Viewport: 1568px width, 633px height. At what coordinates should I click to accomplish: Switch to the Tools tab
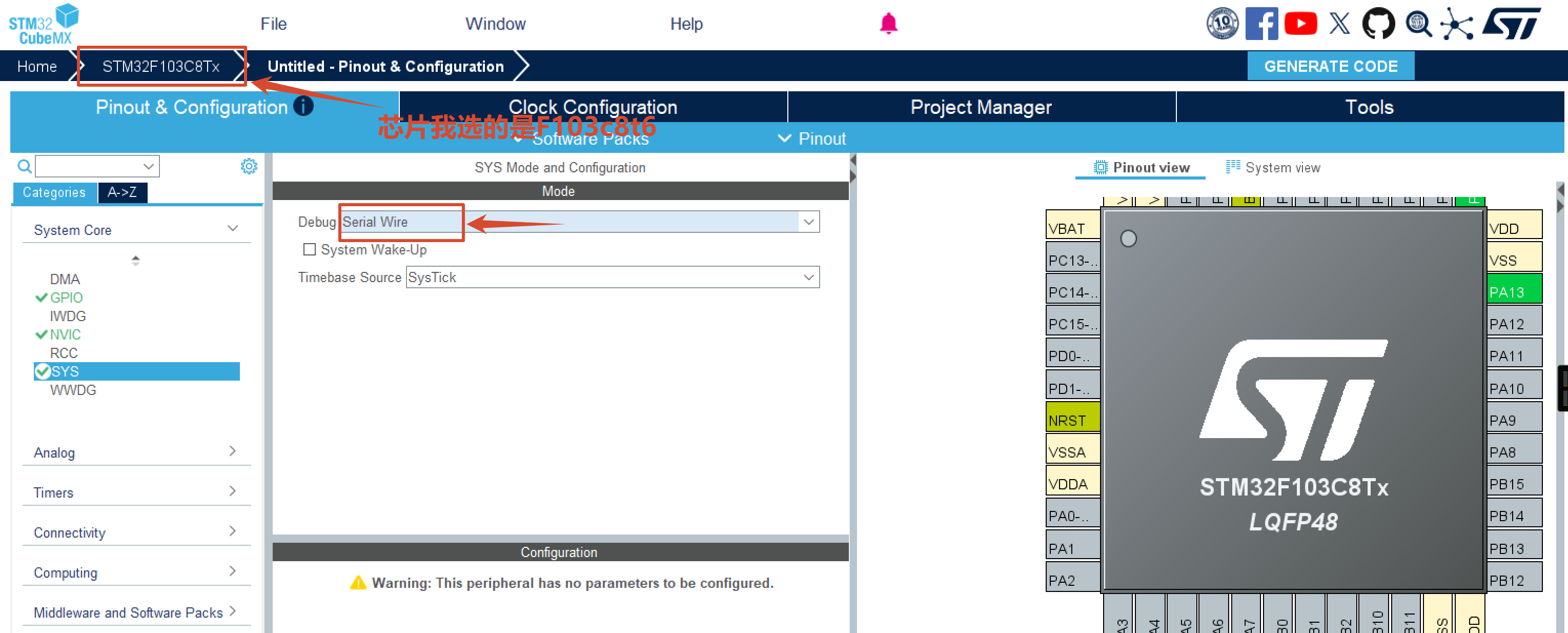click(x=1370, y=107)
